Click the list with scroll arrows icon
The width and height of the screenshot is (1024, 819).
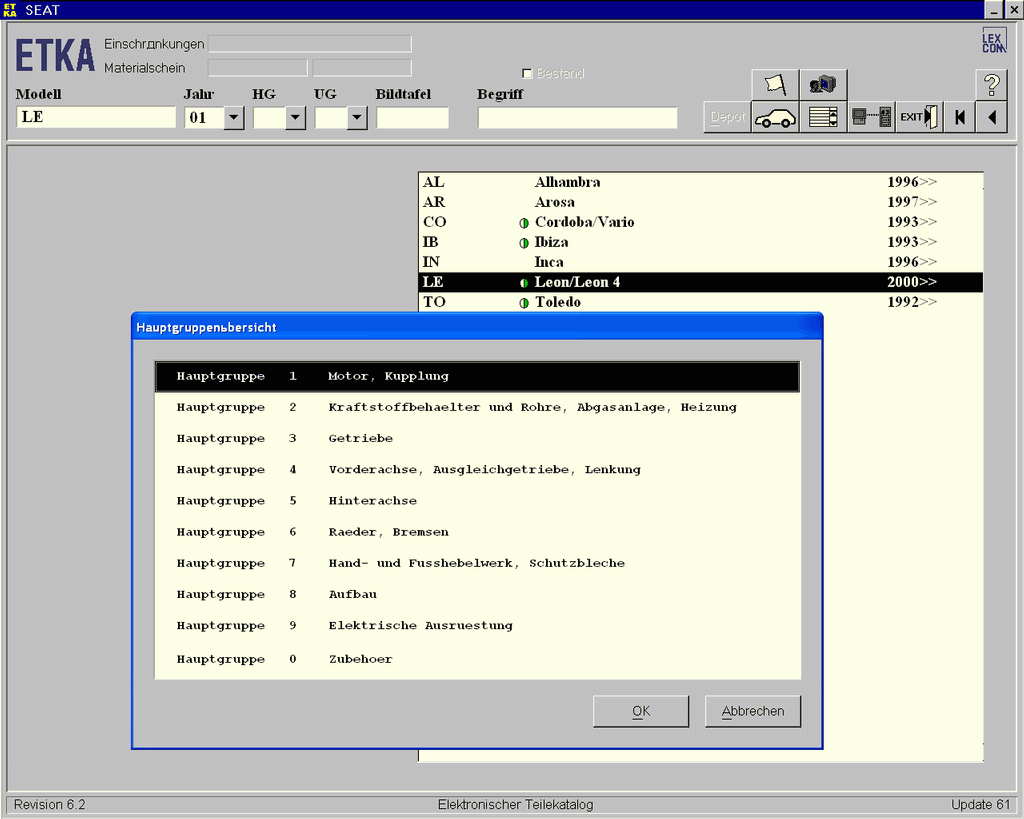pos(823,118)
